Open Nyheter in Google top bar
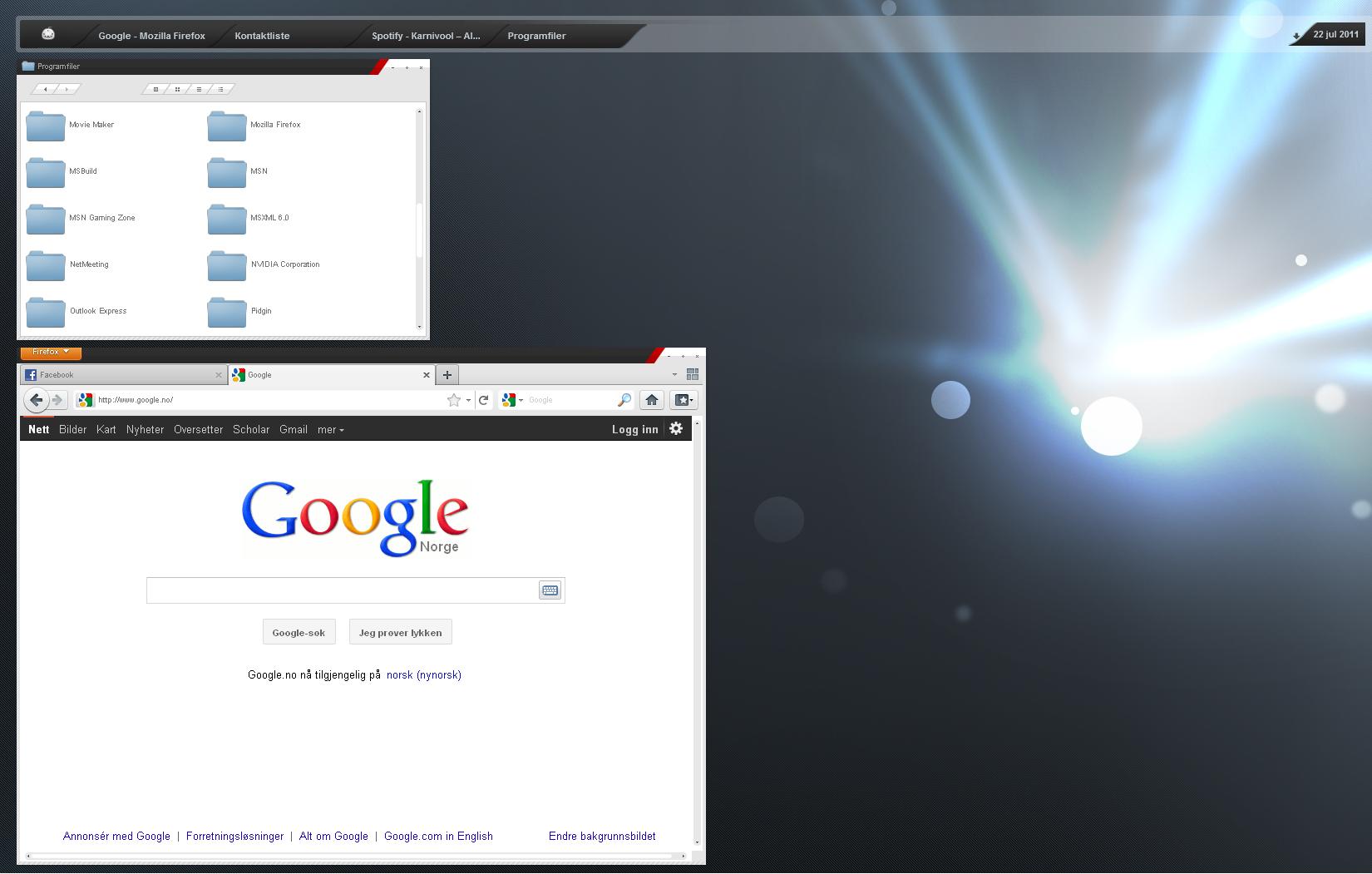Viewport: 1372px width, 874px height. (x=146, y=430)
